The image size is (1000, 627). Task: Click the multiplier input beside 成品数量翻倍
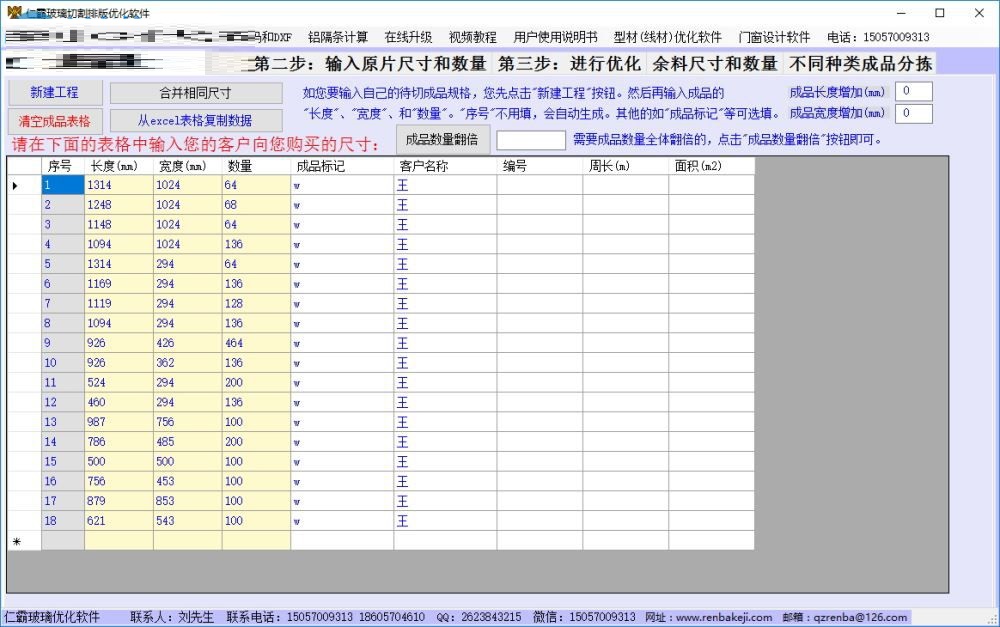coord(531,140)
